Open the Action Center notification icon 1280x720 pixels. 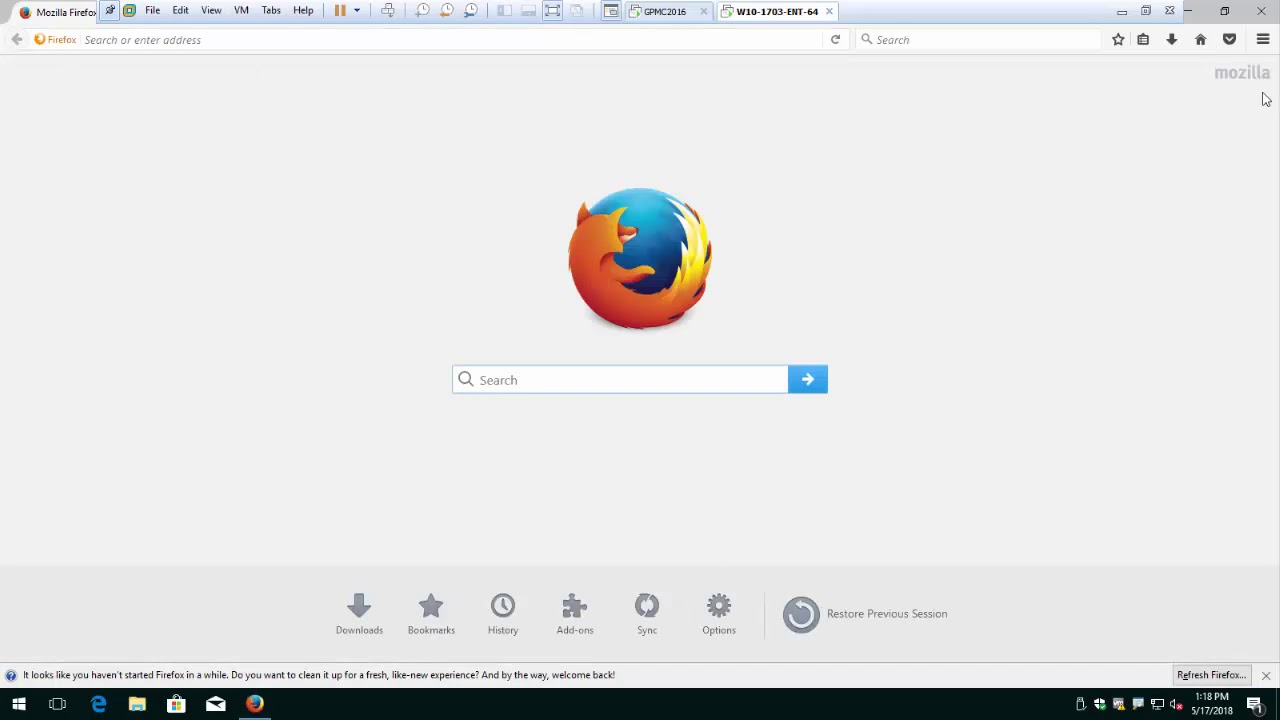coord(1254,704)
